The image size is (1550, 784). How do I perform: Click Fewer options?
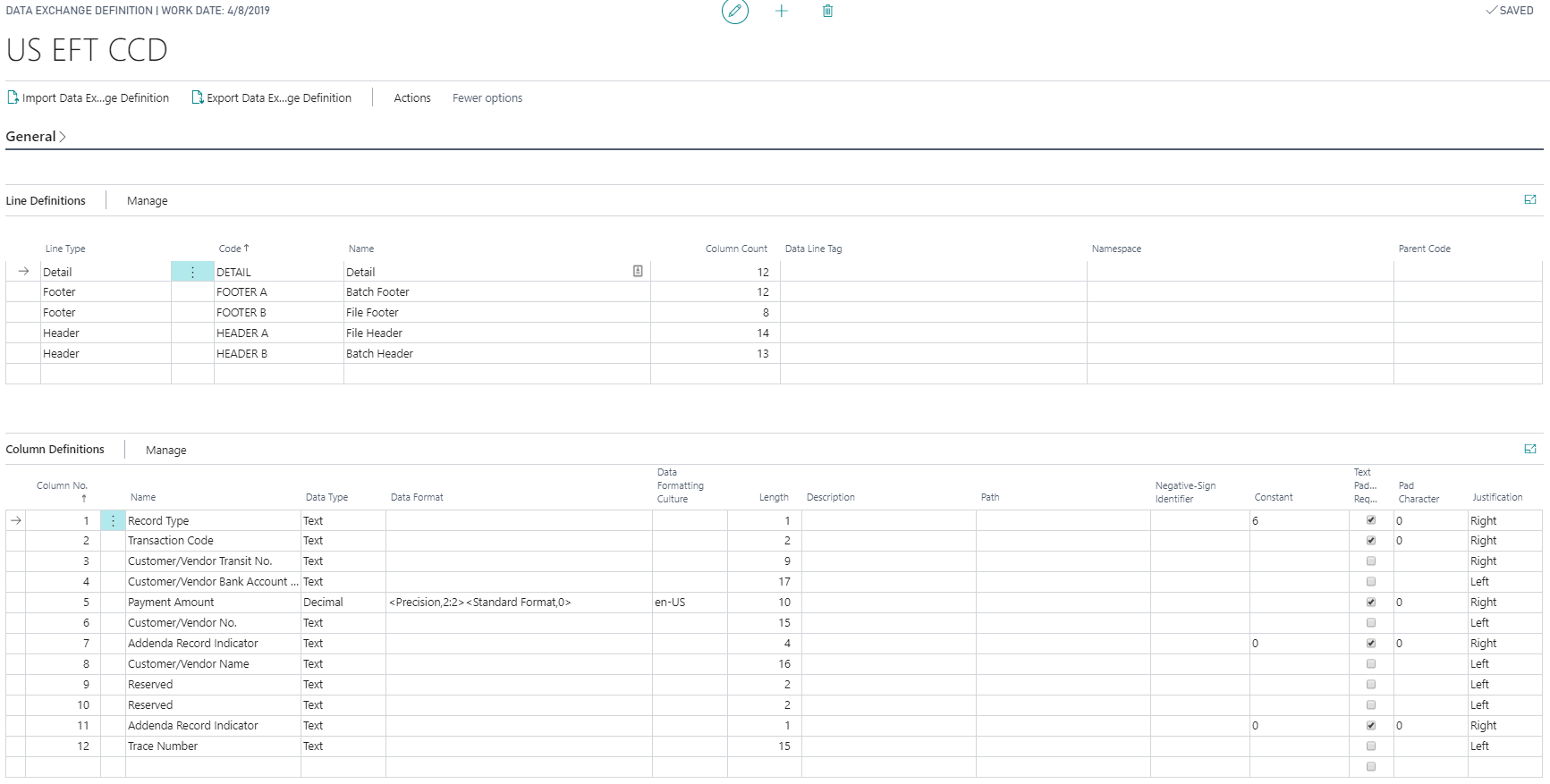(487, 97)
